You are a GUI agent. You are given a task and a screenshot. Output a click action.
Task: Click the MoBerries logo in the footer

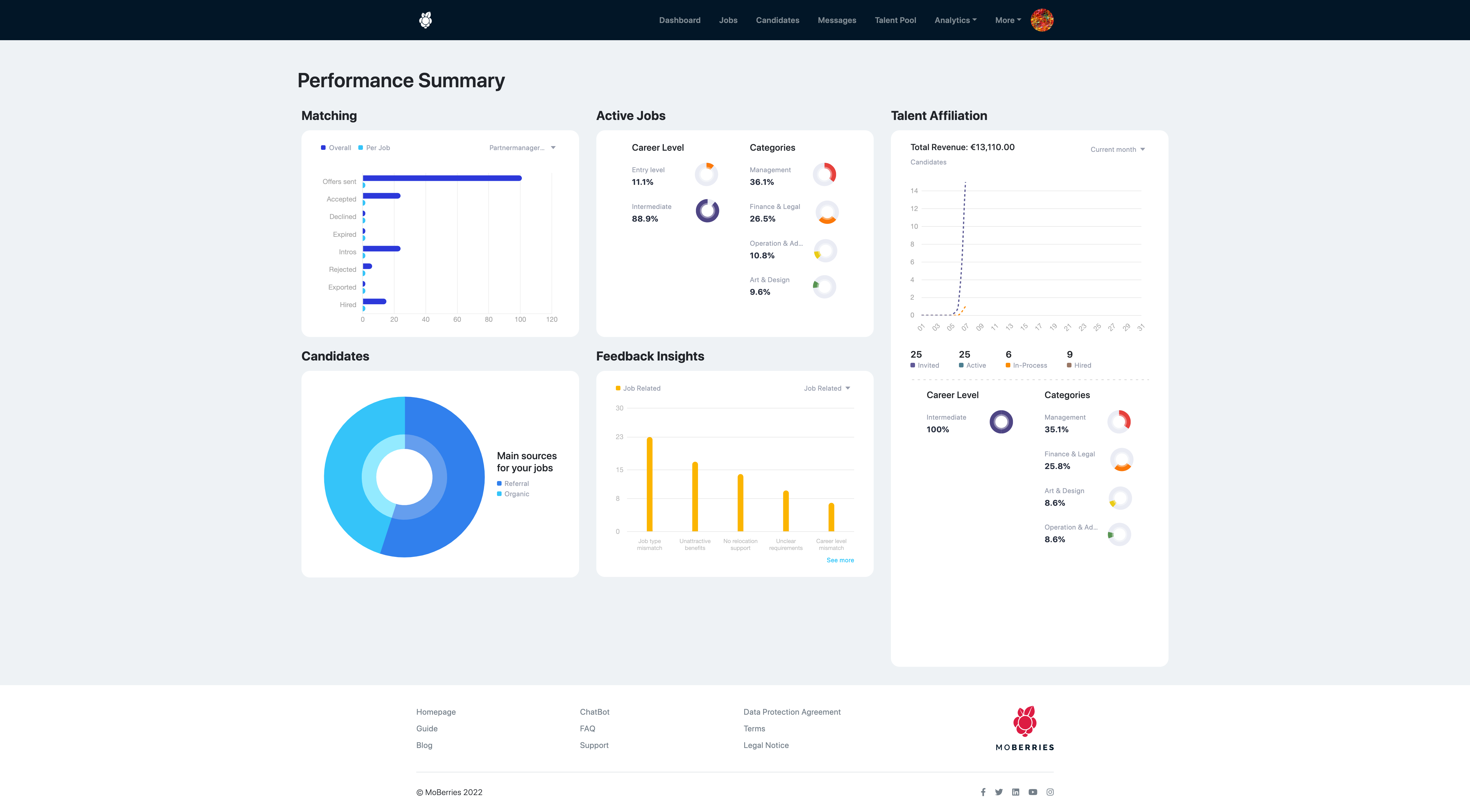pyautogui.click(x=1024, y=728)
